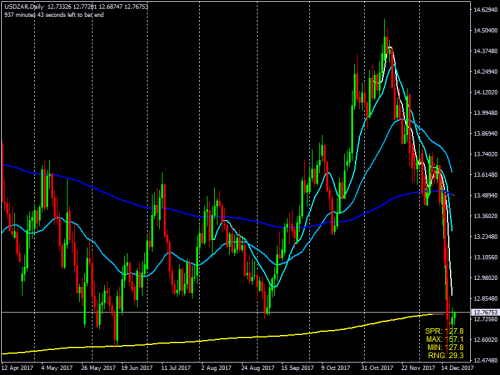
Task: Click the 22 Nov 2017 date label
Action: point(418,368)
